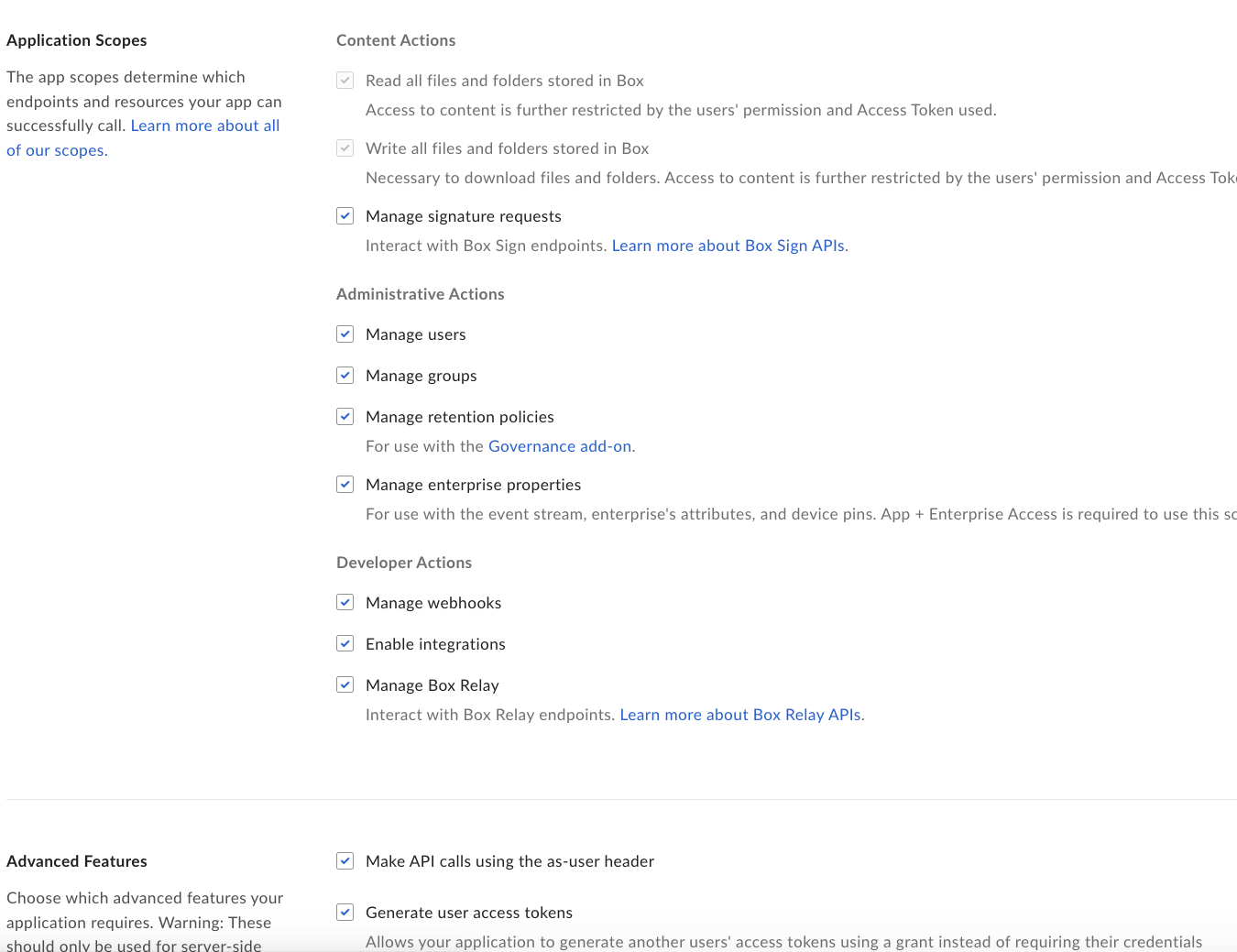Toggle the Write all files checkbox
The image size is (1237, 952).
(x=345, y=148)
